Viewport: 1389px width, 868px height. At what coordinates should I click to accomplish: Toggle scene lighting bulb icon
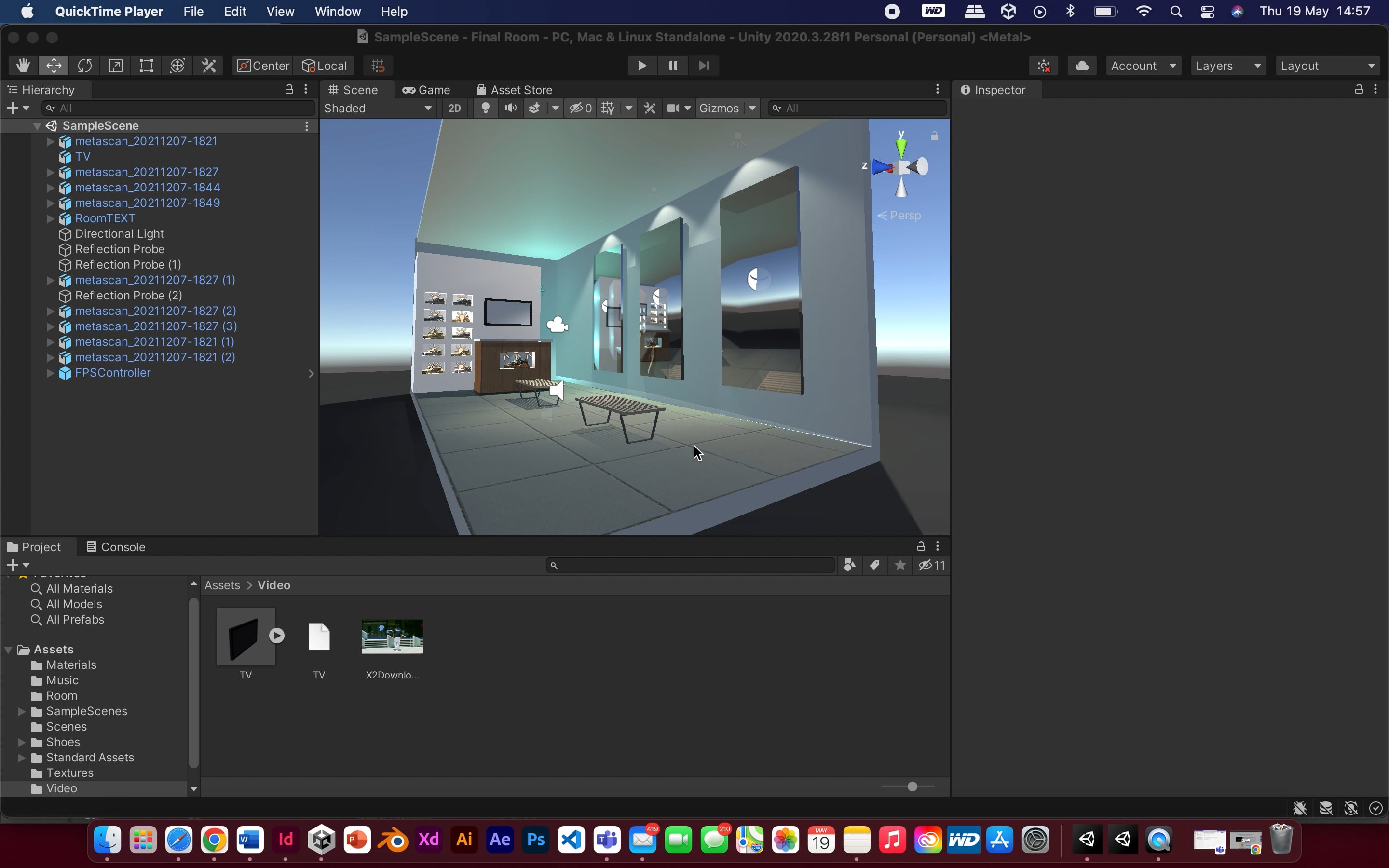(485, 108)
